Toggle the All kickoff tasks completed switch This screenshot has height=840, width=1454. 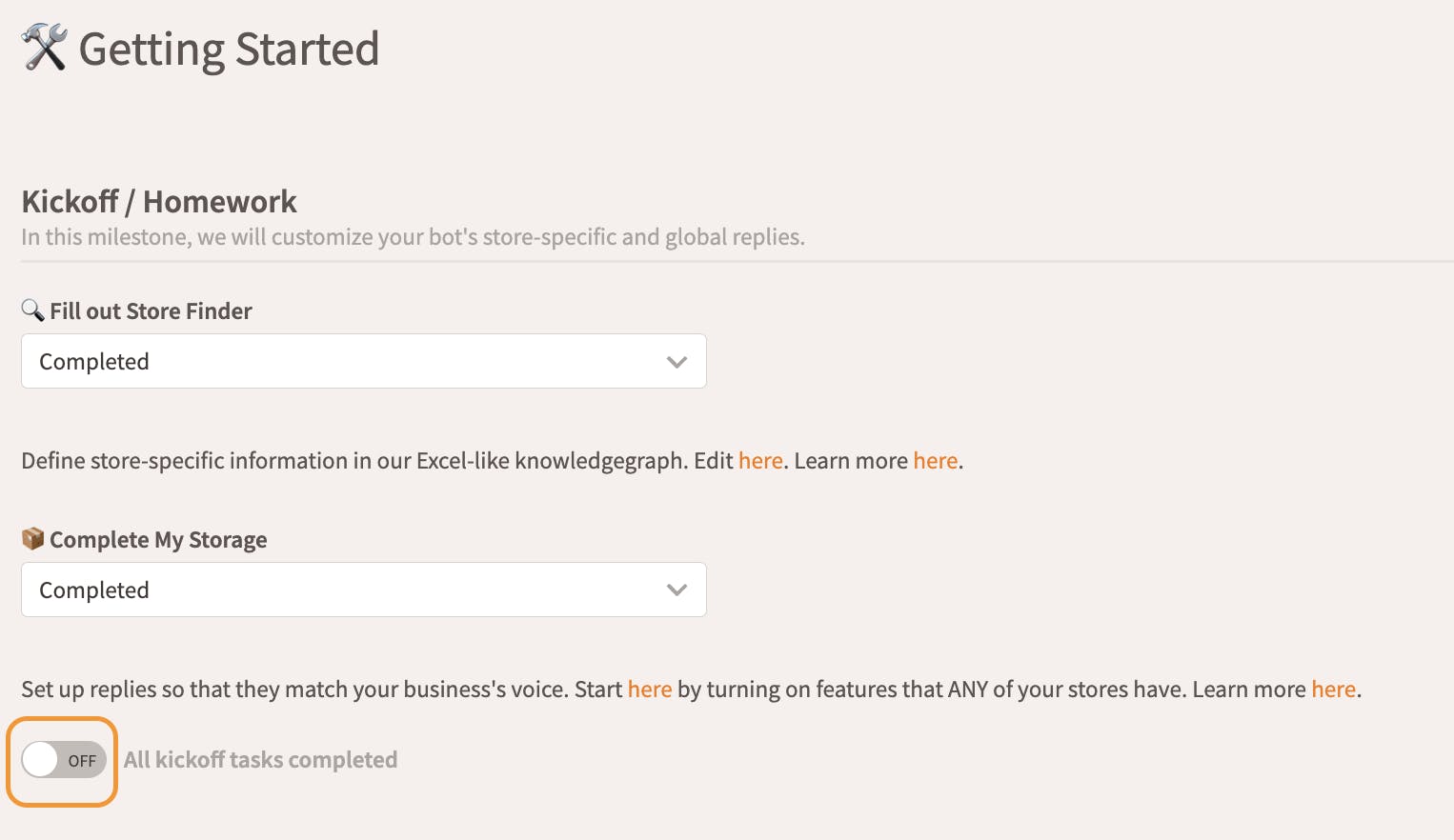coord(64,760)
